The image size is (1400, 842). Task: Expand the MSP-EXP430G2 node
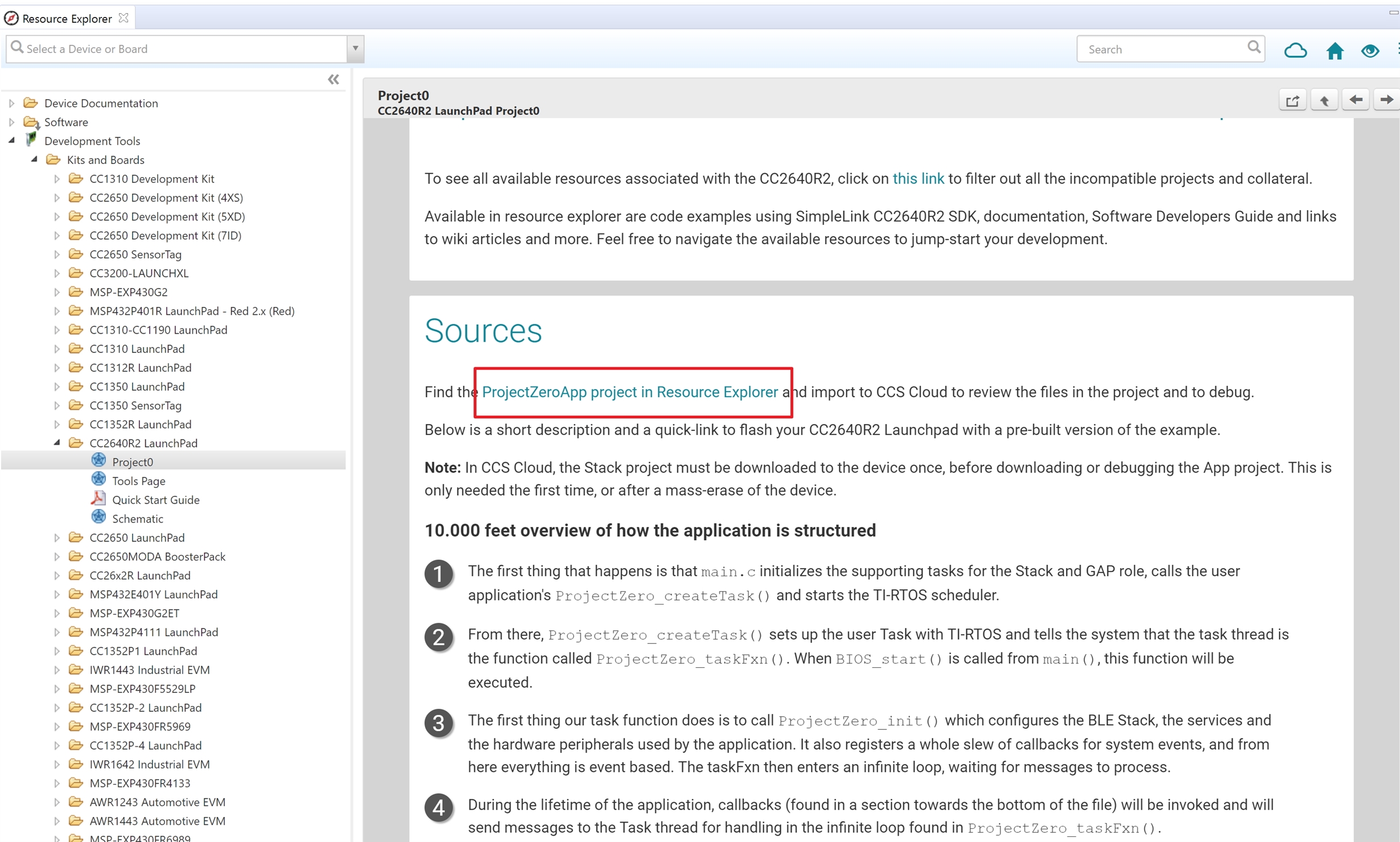[x=57, y=292]
